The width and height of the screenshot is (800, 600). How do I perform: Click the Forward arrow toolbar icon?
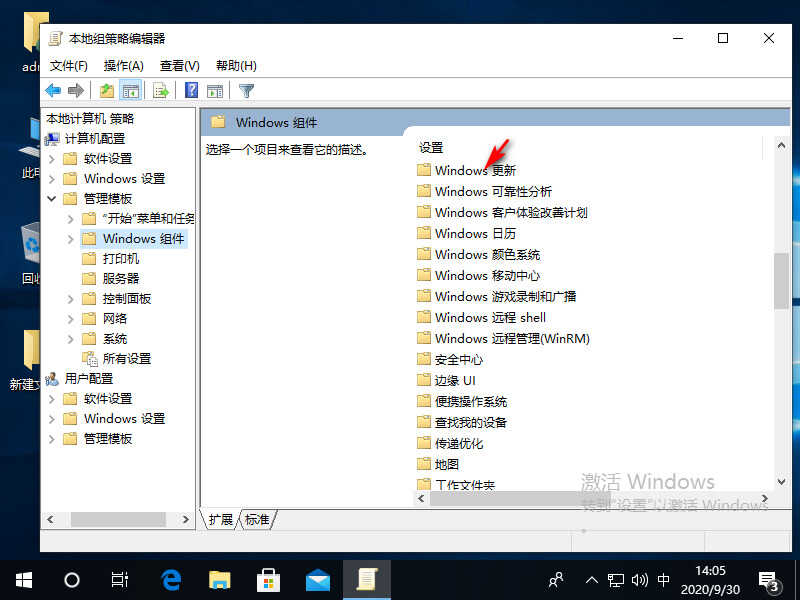(76, 91)
